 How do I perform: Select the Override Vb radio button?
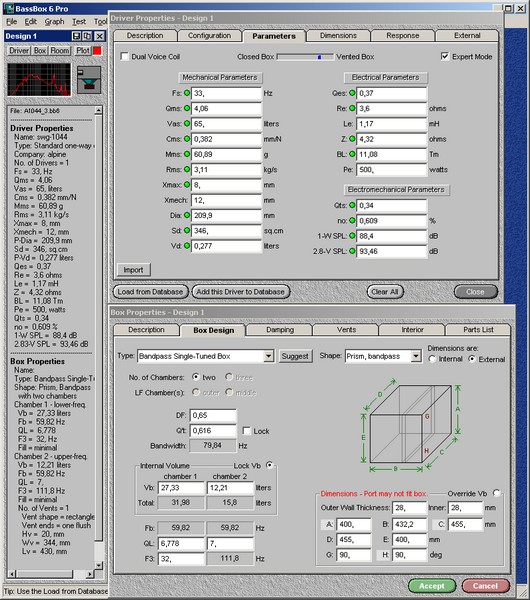click(x=496, y=493)
